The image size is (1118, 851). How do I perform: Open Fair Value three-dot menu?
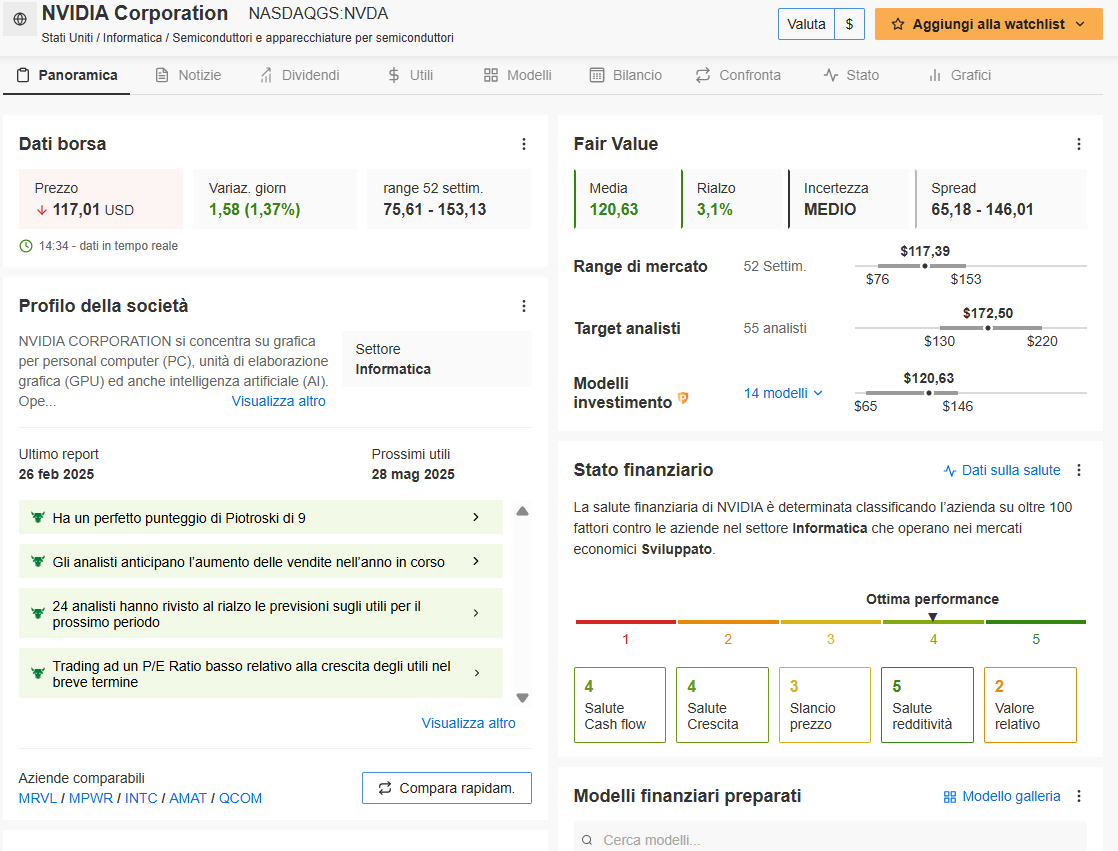tap(1079, 144)
